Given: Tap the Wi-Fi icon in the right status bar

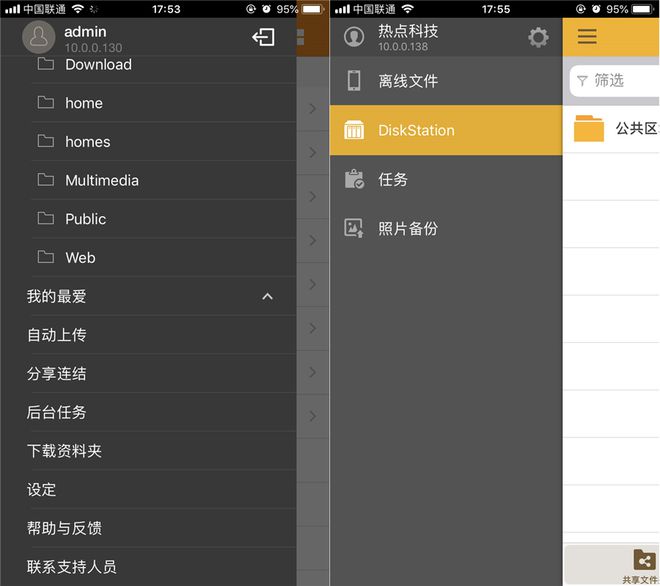Looking at the screenshot, I should coord(407,8).
